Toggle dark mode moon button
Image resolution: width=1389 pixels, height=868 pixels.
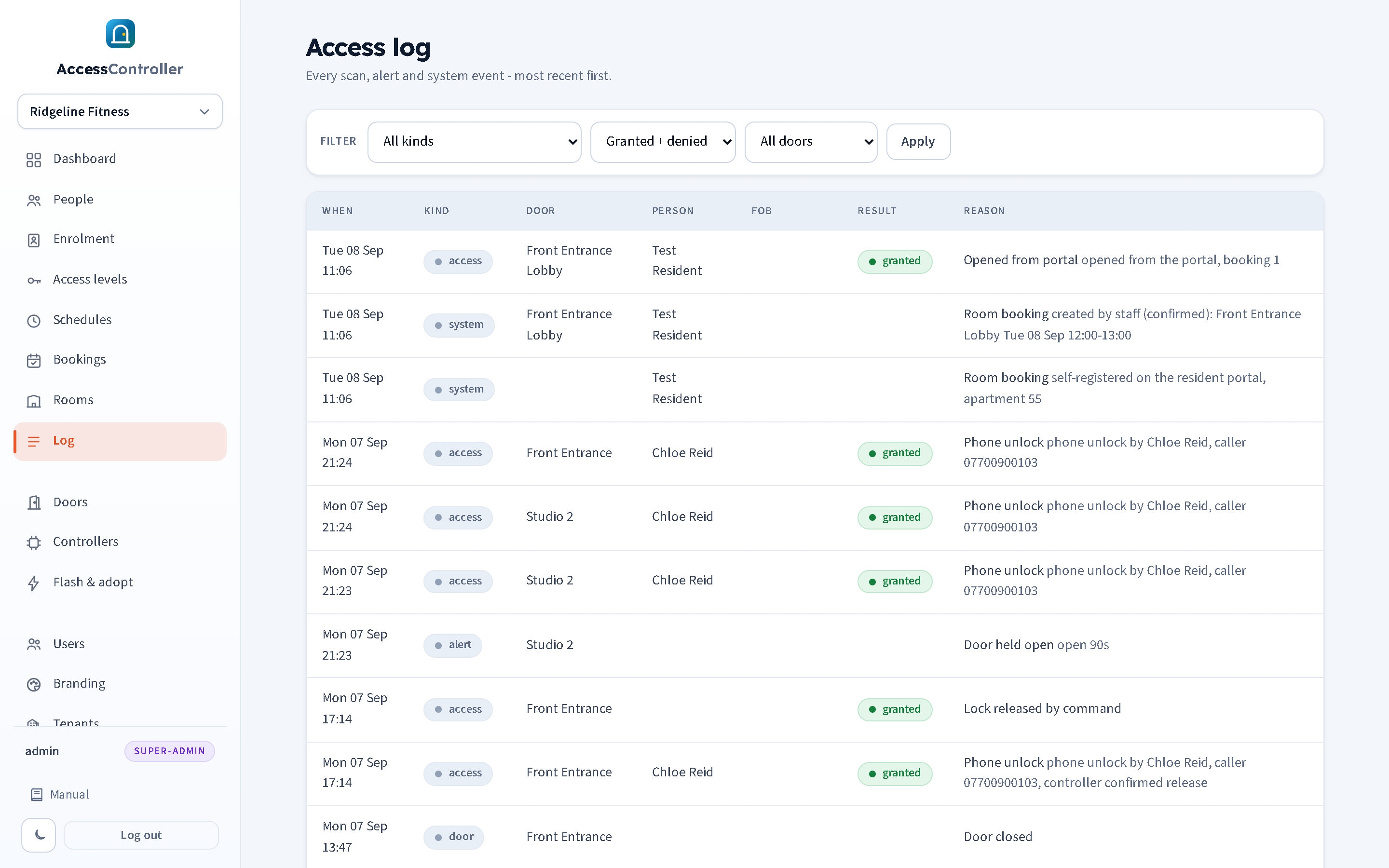(39, 835)
